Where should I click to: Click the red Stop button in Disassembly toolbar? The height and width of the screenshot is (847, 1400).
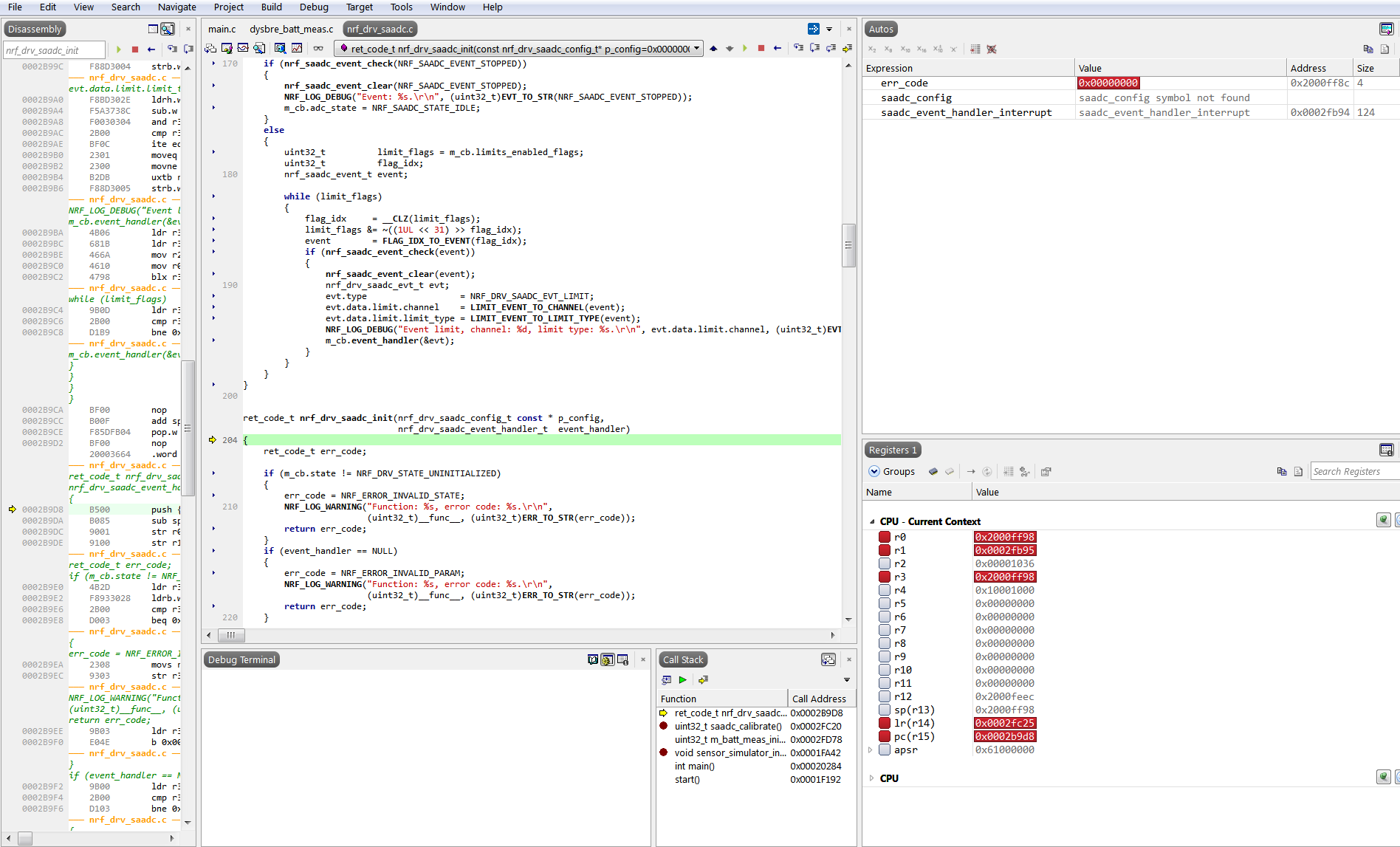135,49
